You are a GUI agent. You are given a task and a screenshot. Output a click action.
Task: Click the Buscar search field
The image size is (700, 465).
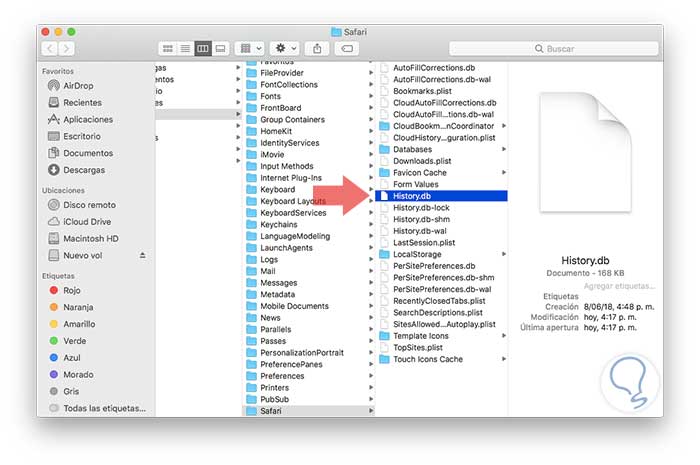click(x=554, y=49)
